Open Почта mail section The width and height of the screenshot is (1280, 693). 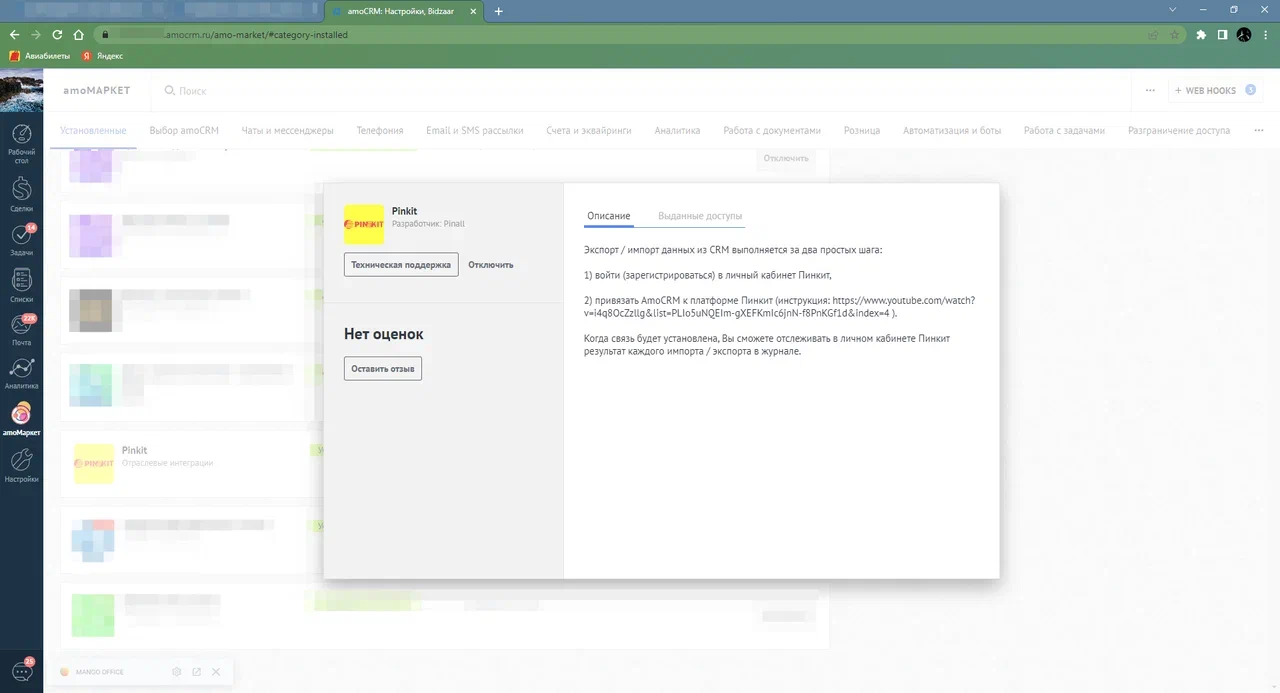click(x=21, y=328)
